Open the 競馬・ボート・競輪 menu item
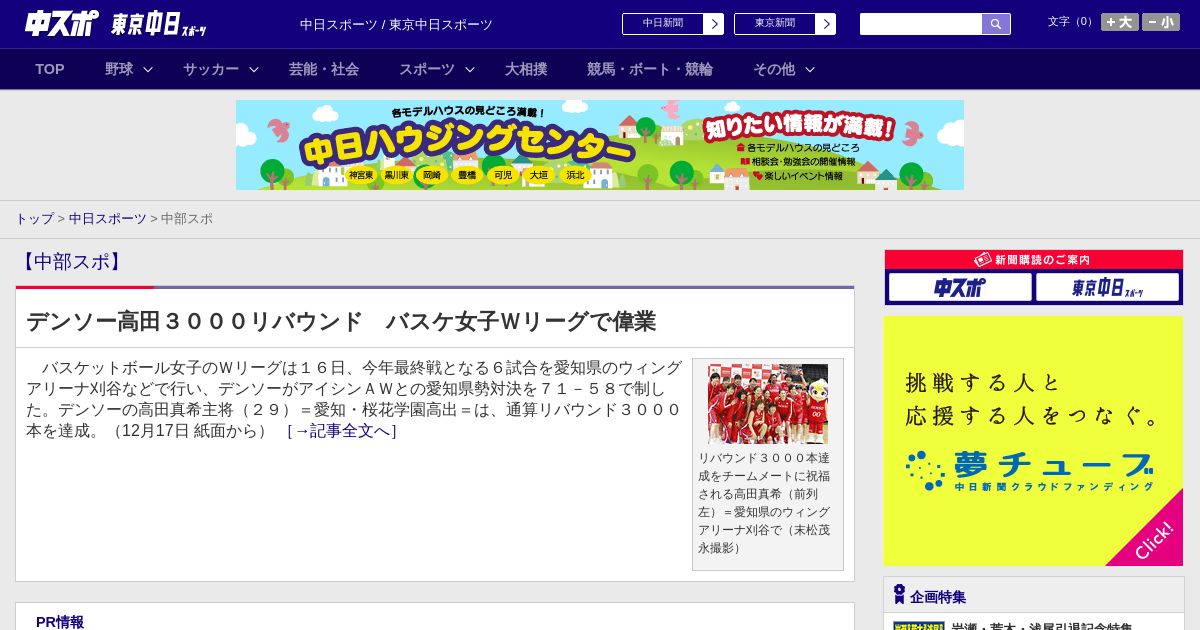 click(x=650, y=69)
